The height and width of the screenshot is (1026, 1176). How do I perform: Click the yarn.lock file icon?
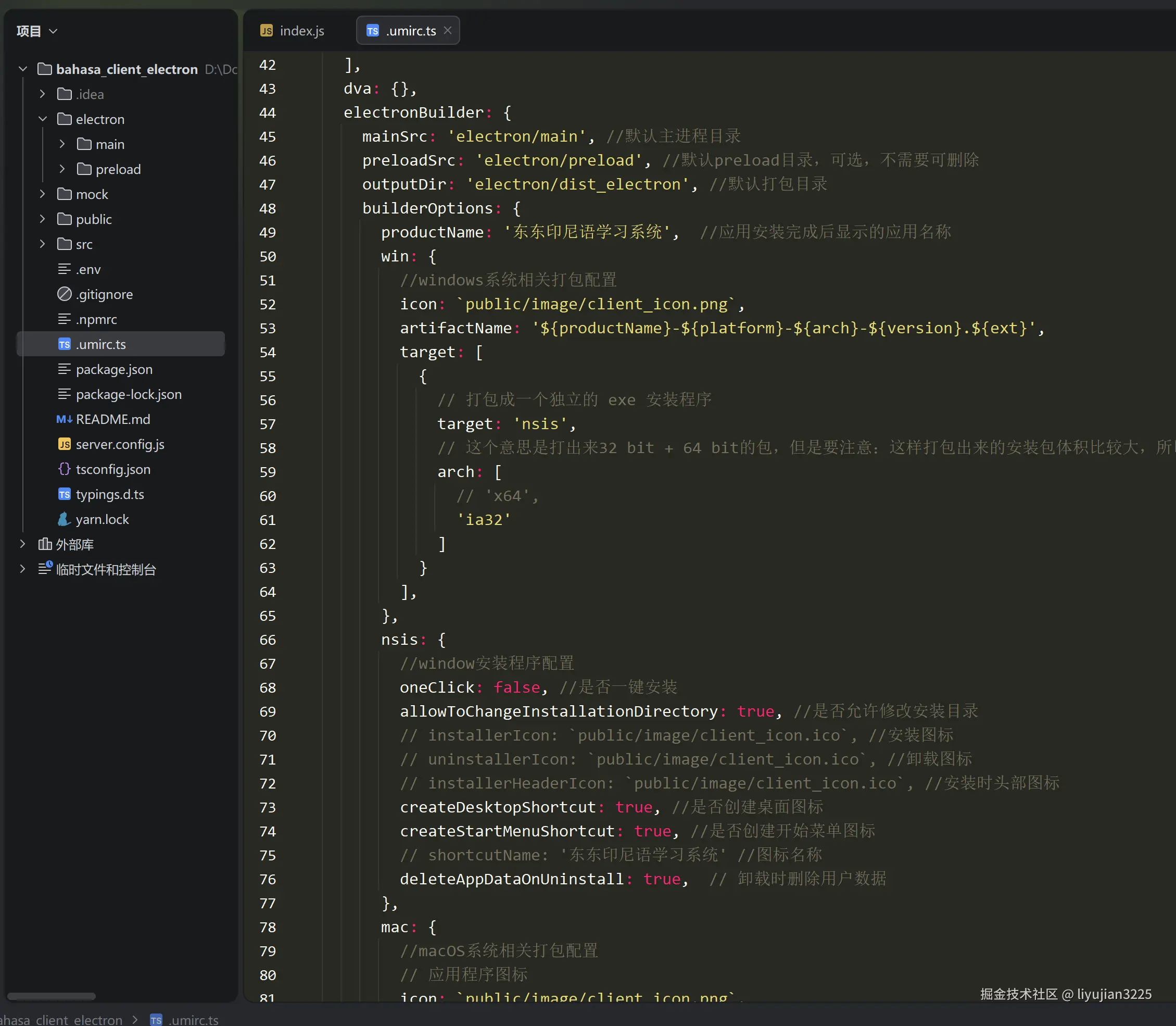pos(64,519)
